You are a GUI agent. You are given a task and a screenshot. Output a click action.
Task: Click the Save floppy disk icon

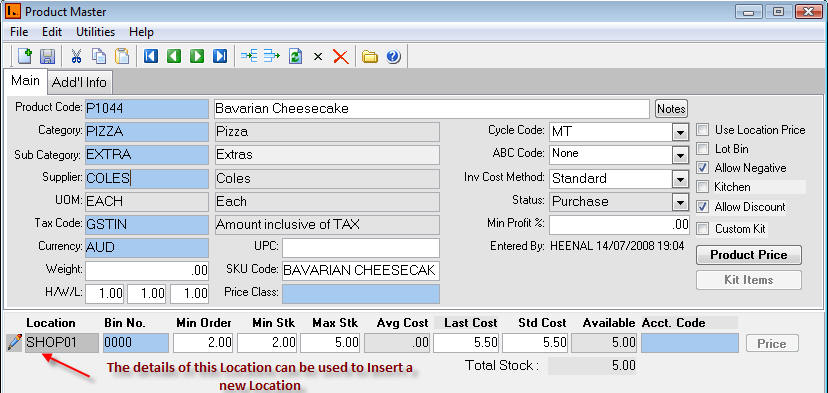48,56
